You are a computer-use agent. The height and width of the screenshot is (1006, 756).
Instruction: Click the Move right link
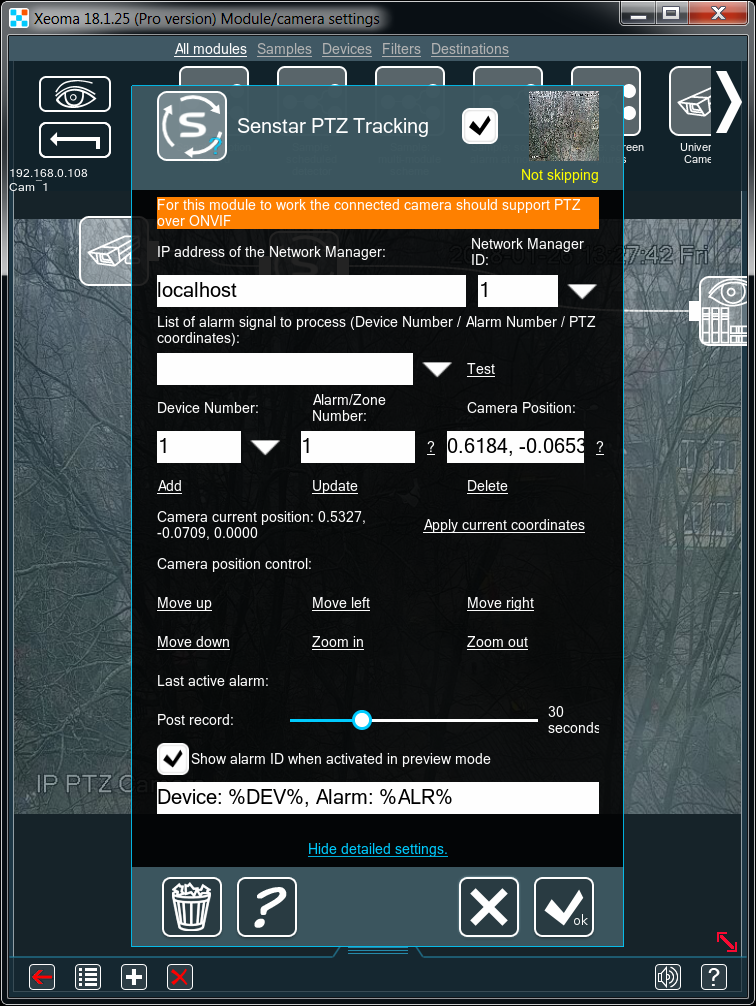coord(501,603)
